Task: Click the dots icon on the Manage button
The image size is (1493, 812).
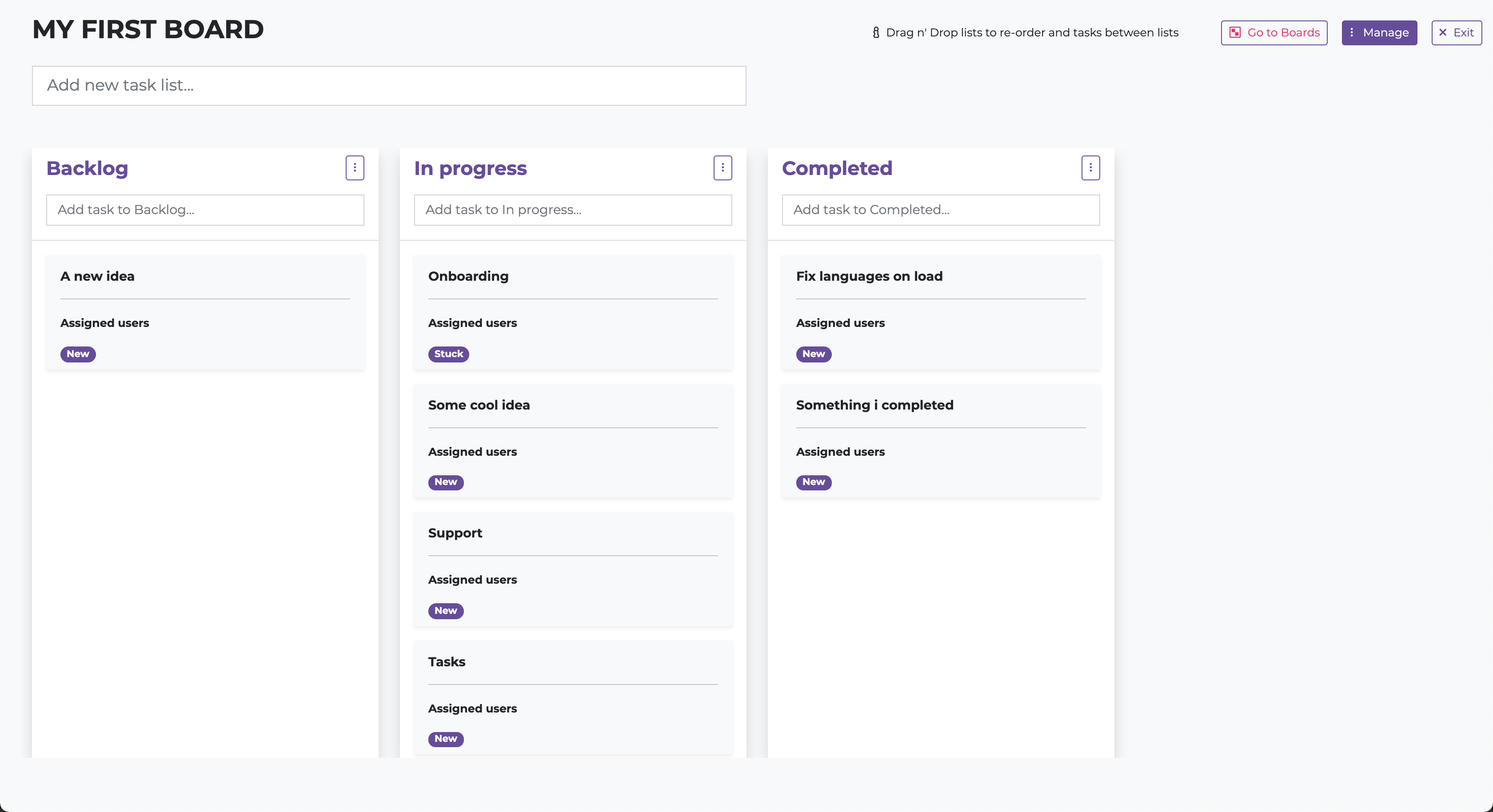Action: pos(1352,32)
